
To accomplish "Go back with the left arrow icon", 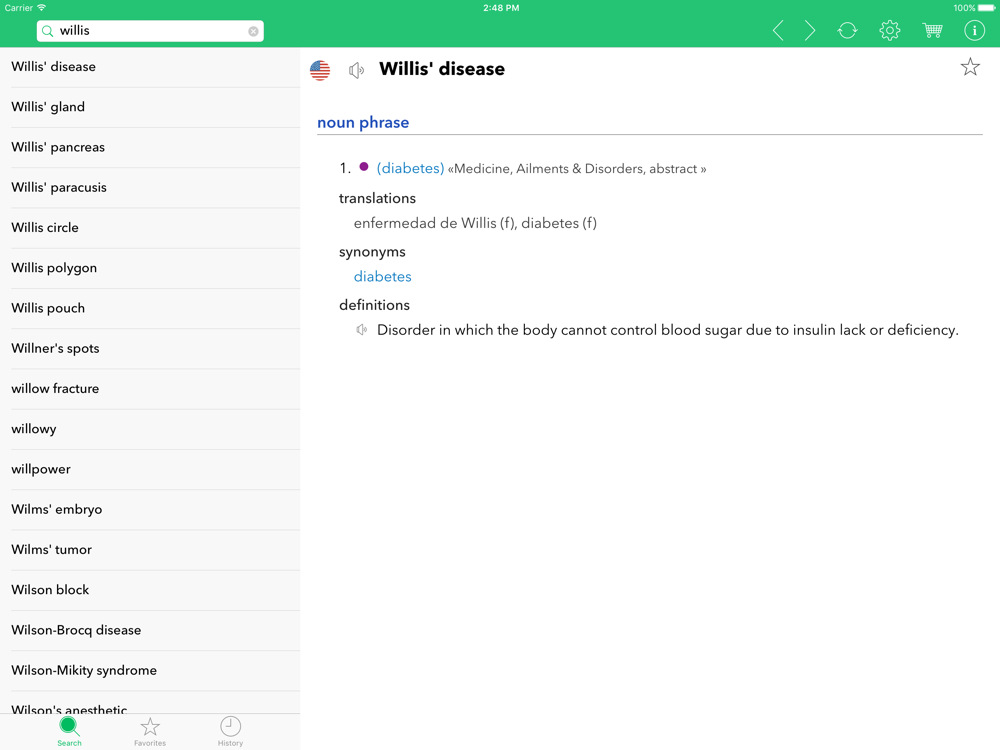I will pos(777,30).
